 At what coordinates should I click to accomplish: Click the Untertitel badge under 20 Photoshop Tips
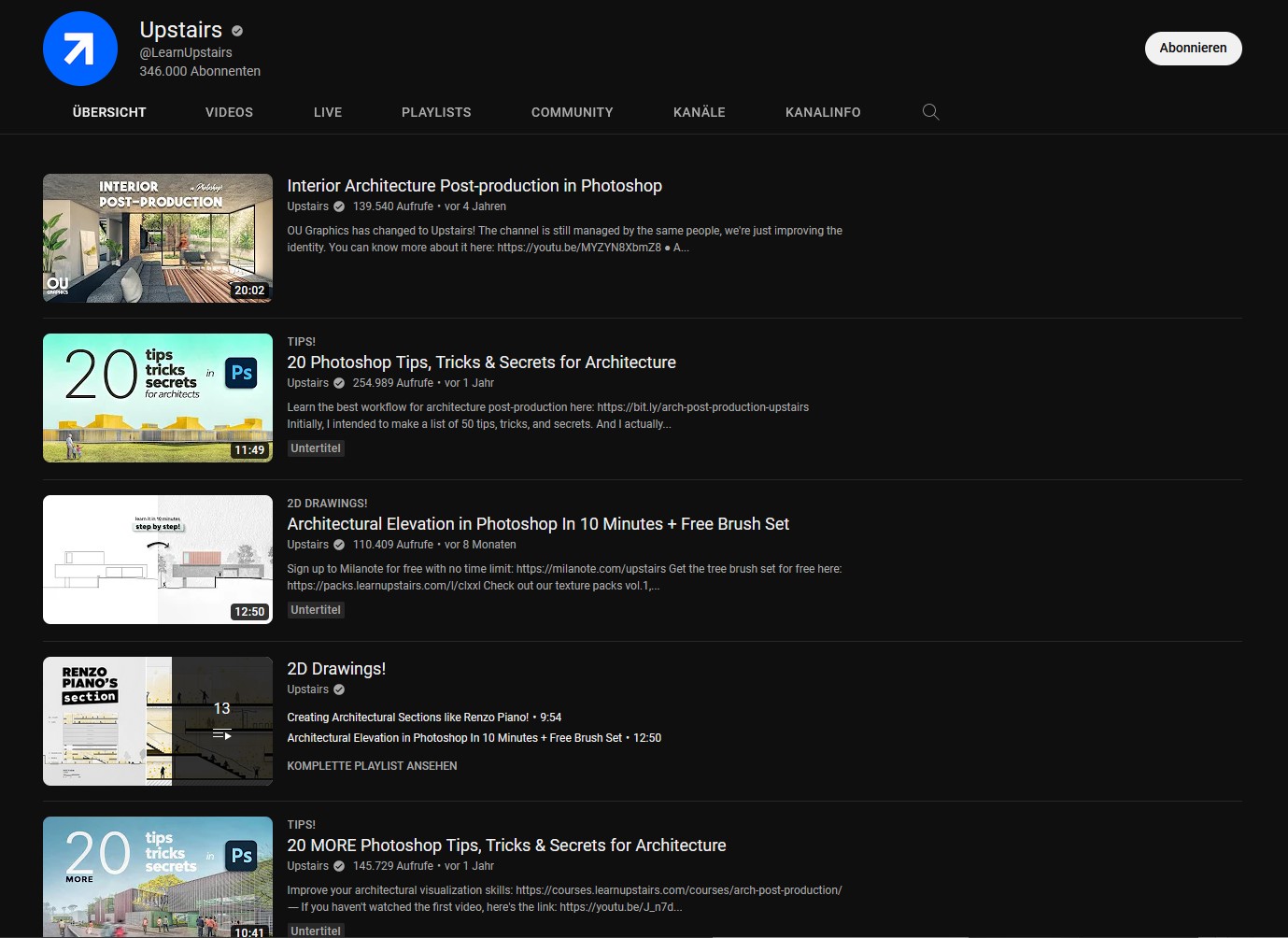(316, 448)
